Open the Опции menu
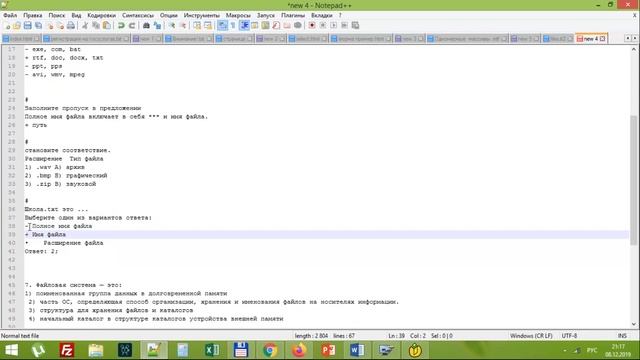Image resolution: width=640 pixels, height=360 pixels. coord(169,15)
